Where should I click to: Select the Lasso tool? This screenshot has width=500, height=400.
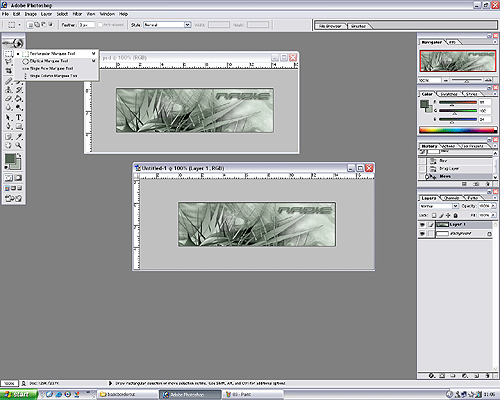coord(8,62)
